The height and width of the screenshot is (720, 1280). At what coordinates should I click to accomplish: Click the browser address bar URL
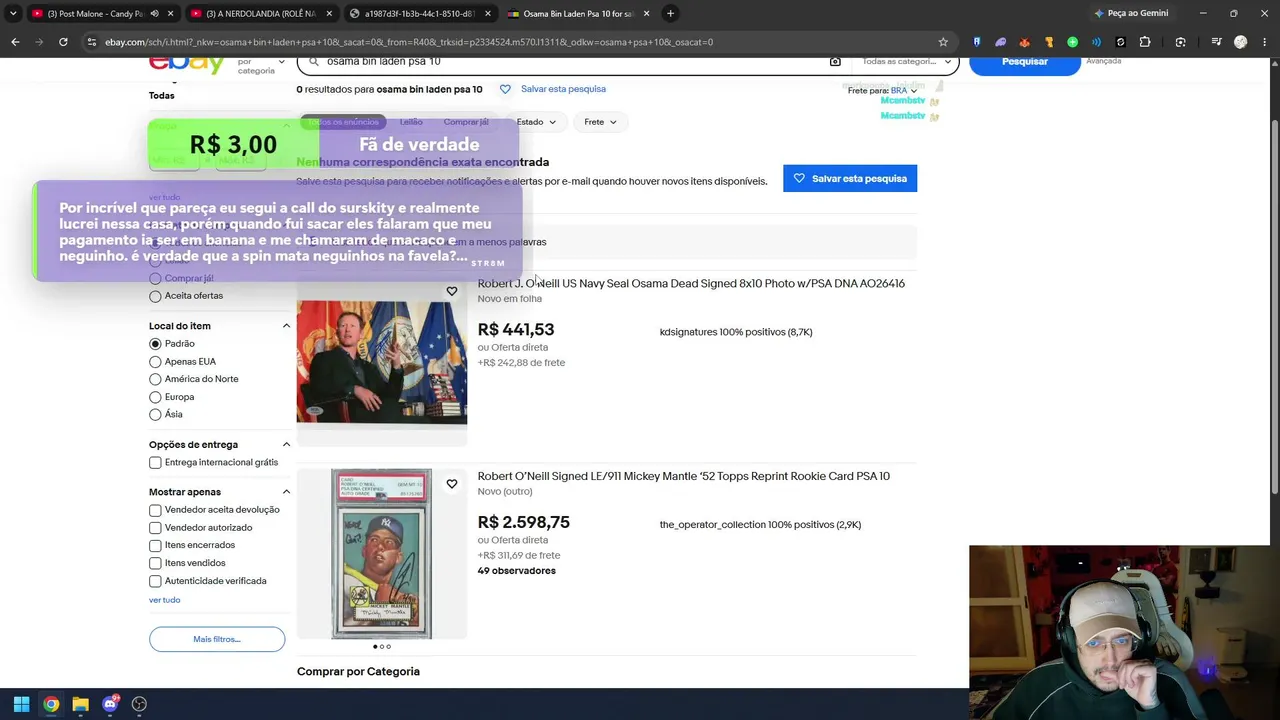(x=409, y=42)
